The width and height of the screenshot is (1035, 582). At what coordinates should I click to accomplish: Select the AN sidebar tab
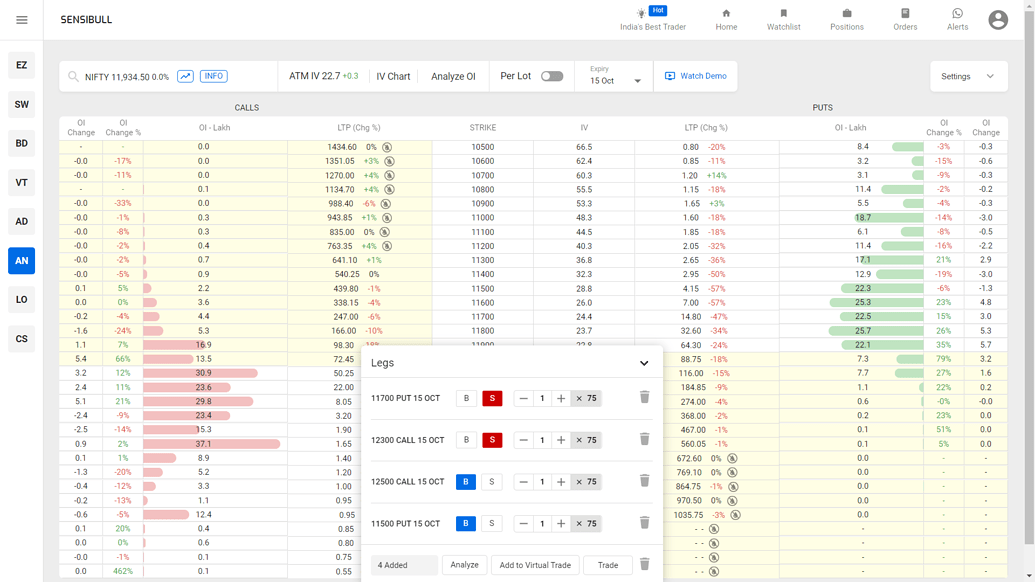point(21,260)
